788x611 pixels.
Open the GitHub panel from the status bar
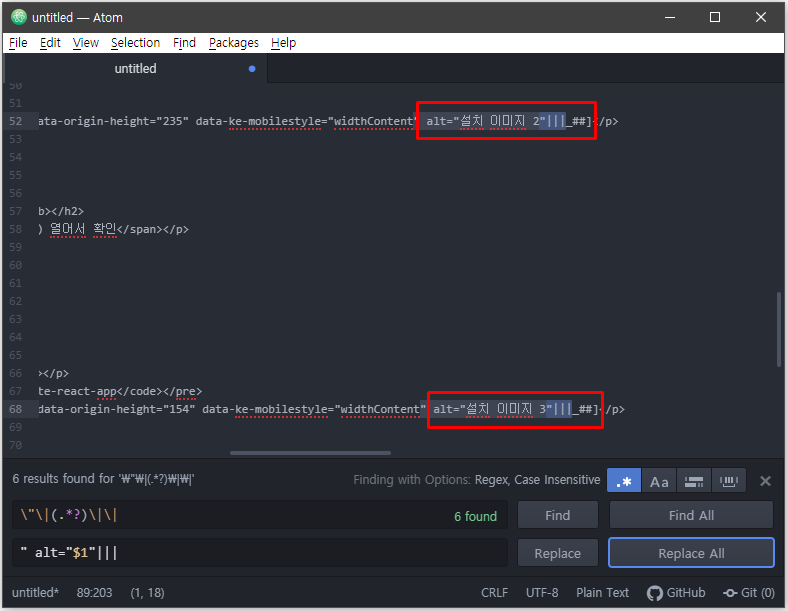[676, 593]
